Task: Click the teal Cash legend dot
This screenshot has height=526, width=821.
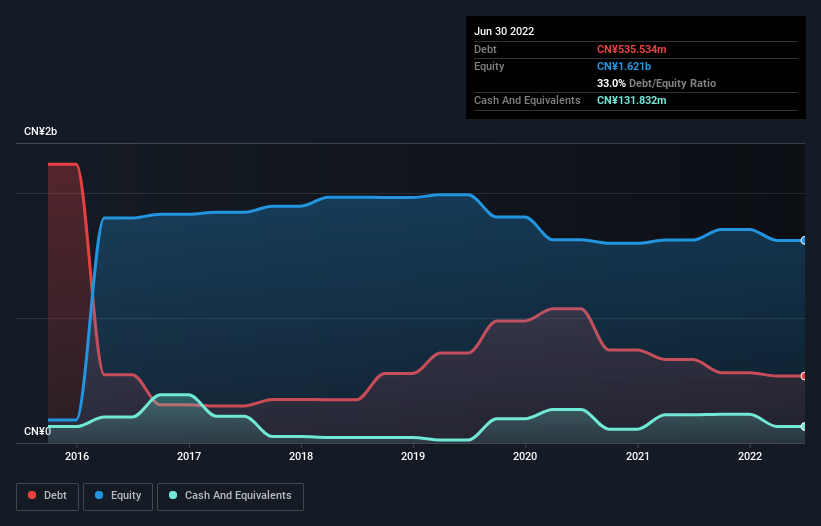Action: tap(173, 495)
